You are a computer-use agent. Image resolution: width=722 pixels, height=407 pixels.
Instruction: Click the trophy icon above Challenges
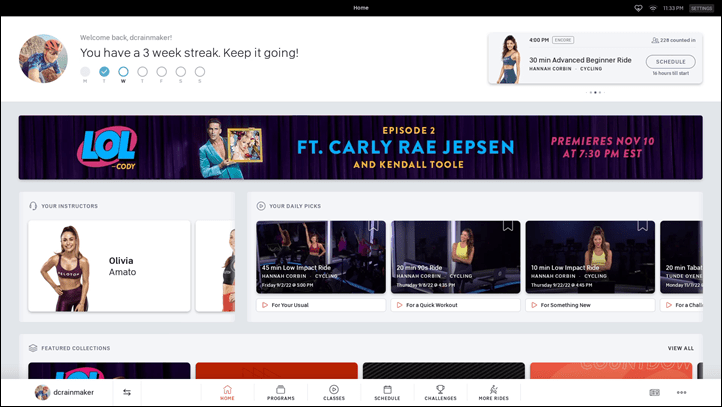tap(441, 390)
